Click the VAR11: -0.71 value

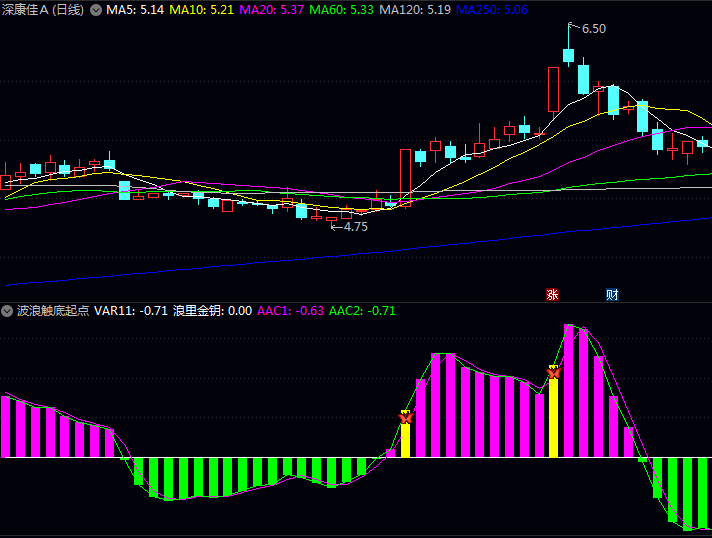coord(131,311)
